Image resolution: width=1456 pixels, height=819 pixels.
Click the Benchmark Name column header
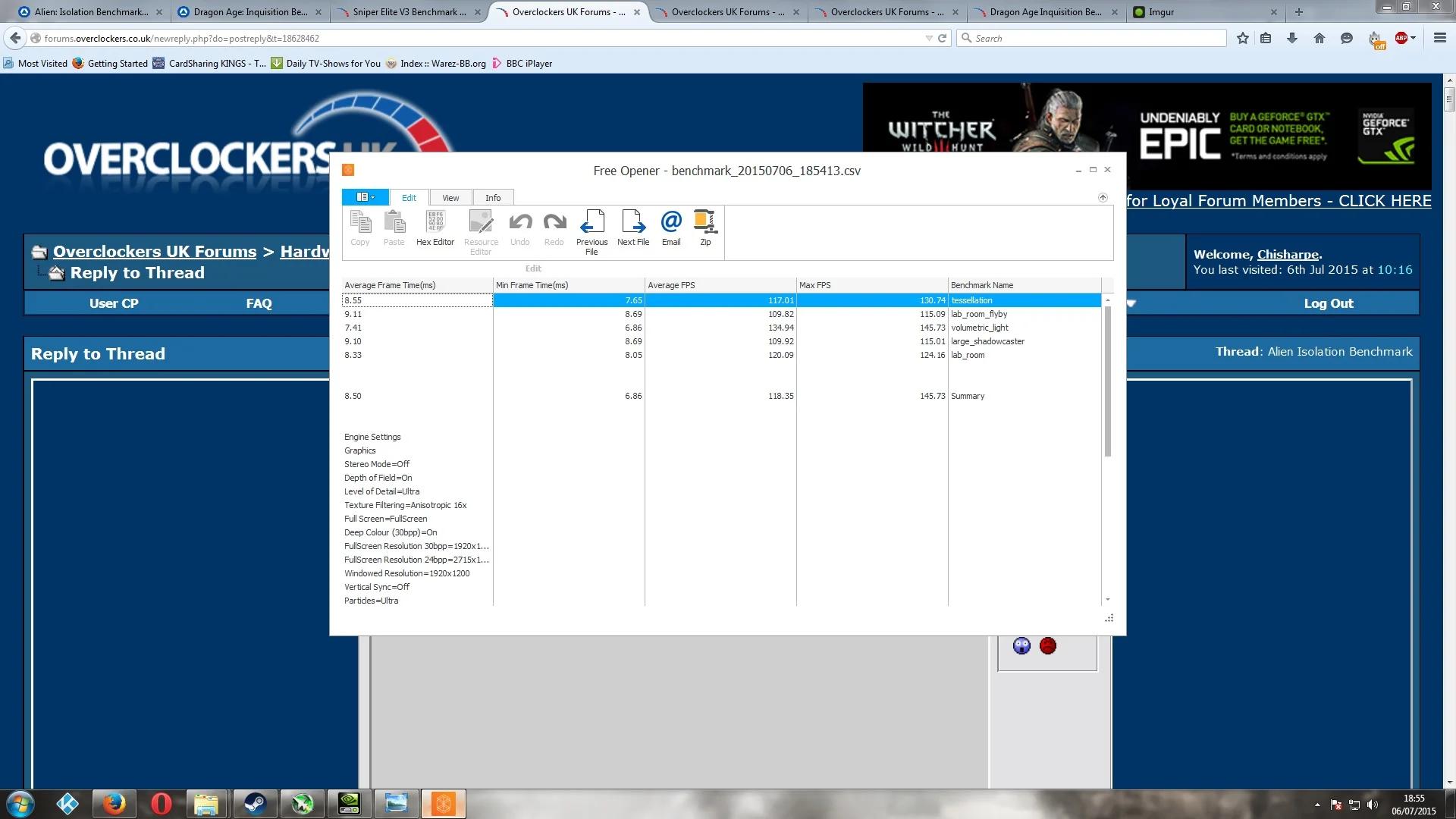point(1024,285)
